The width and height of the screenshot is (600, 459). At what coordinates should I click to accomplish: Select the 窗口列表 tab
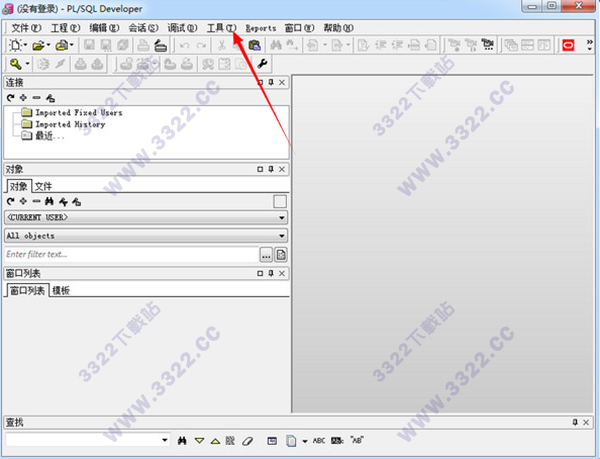[27, 291]
